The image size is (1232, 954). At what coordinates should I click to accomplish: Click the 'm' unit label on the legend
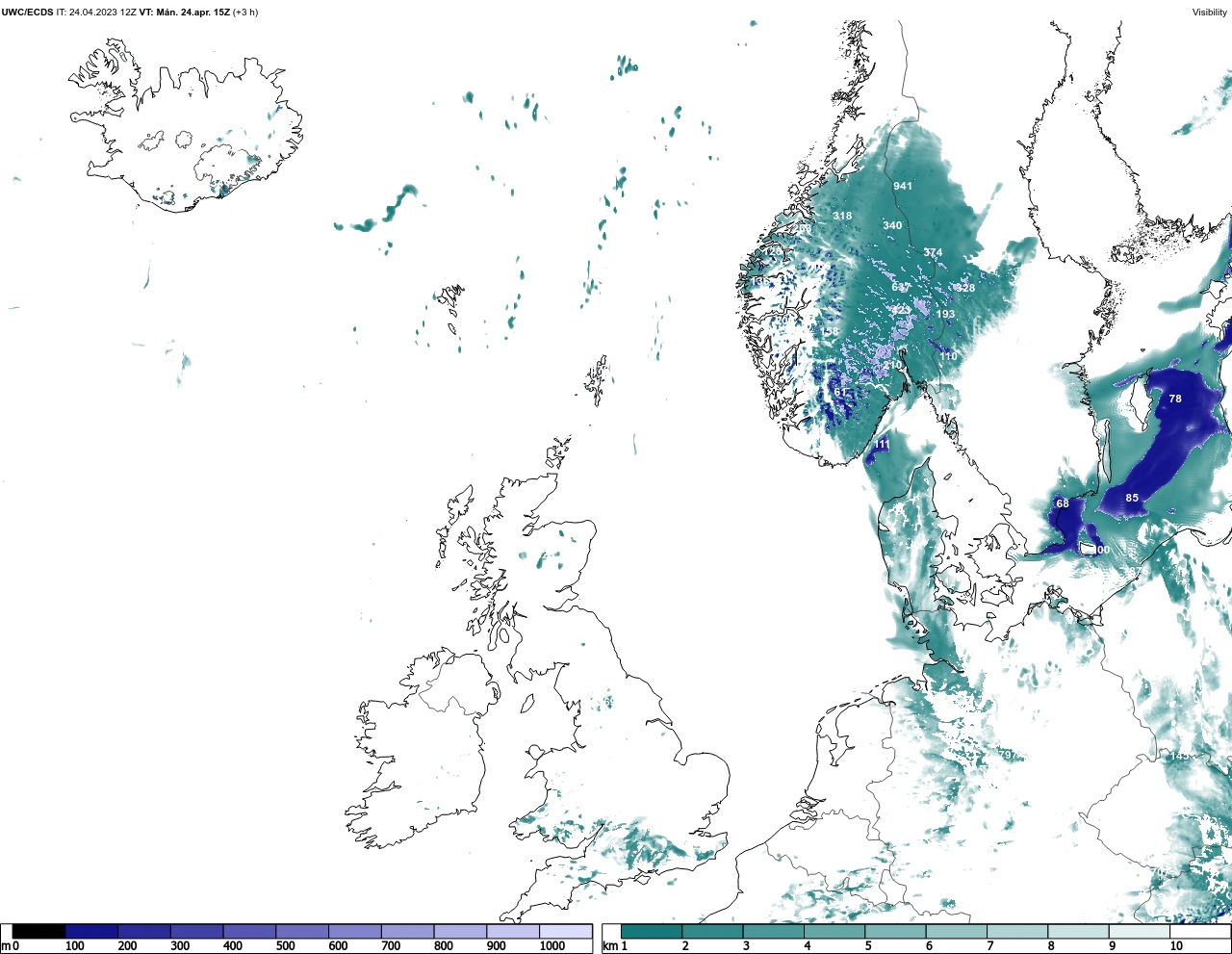pyautogui.click(x=5, y=946)
